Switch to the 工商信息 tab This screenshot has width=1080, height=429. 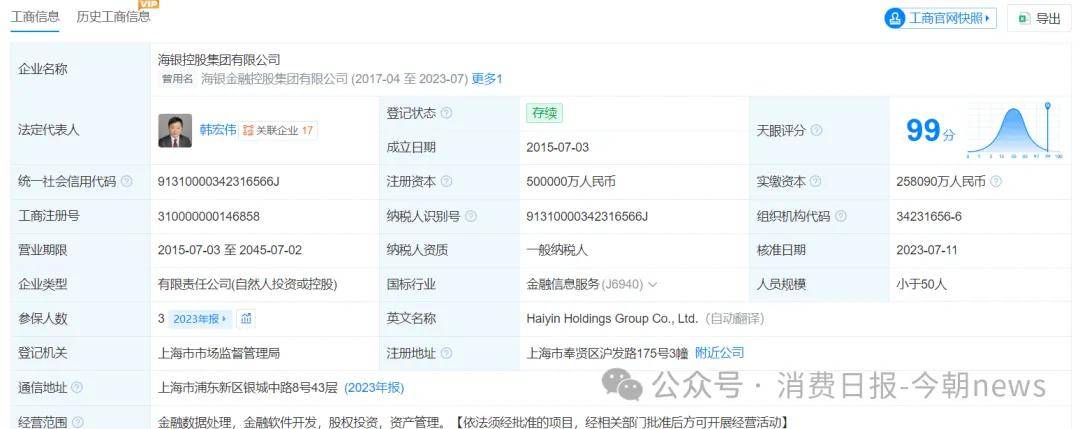tap(35, 17)
